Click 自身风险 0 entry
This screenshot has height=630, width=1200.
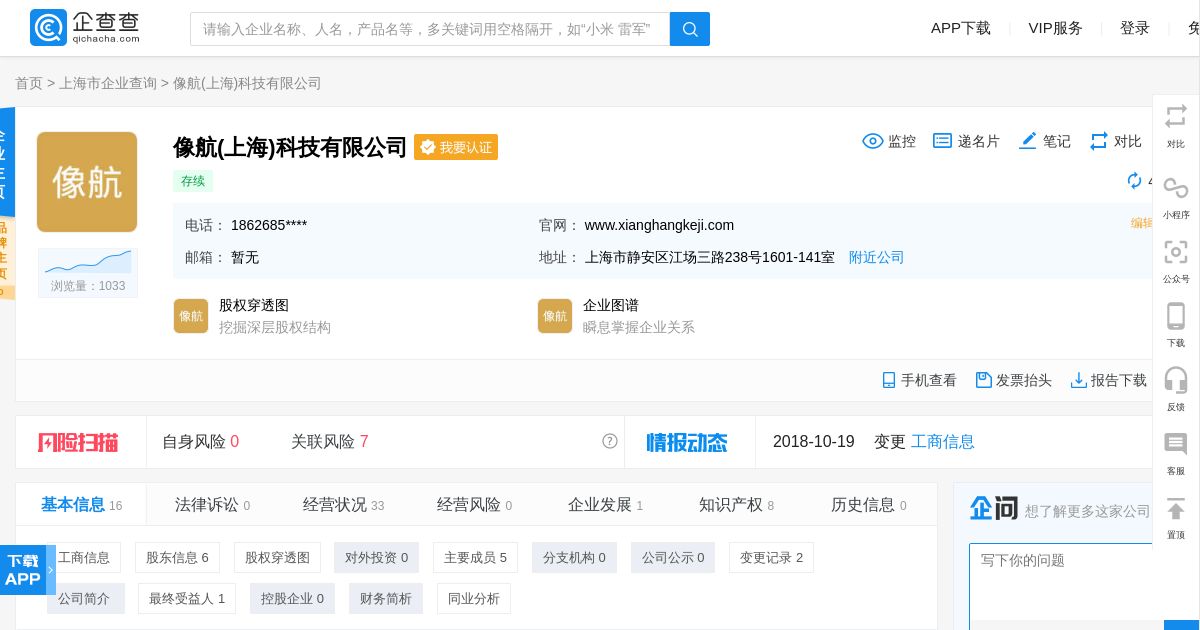coord(200,442)
